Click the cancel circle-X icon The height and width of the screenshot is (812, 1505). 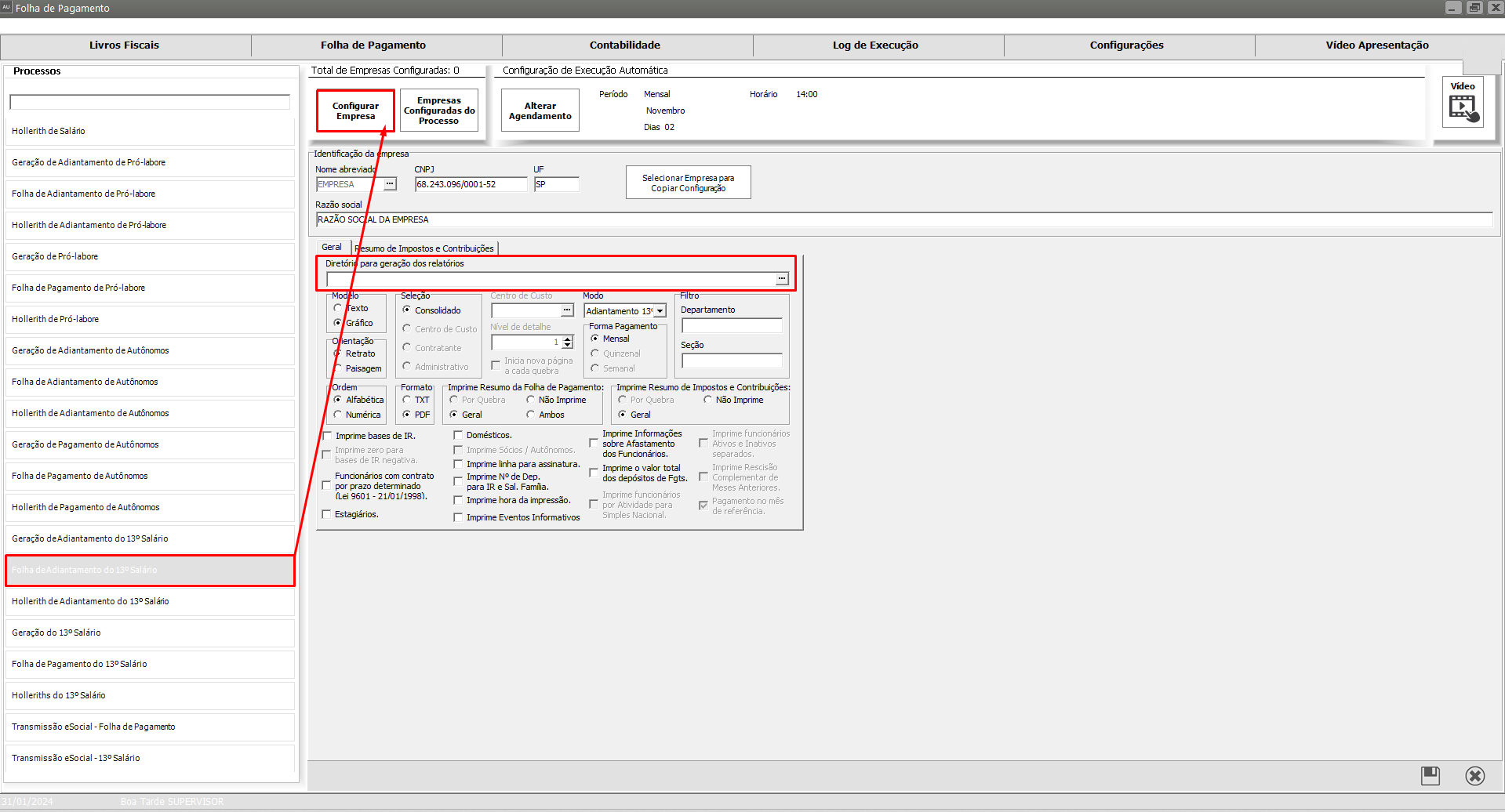pos(1475,776)
